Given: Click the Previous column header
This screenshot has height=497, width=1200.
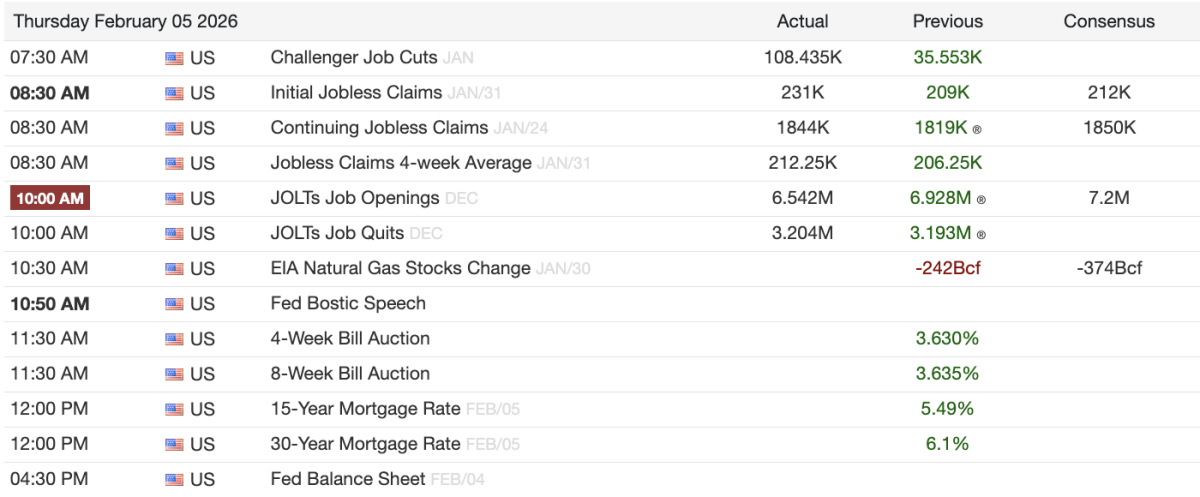Looking at the screenshot, I should click(947, 21).
